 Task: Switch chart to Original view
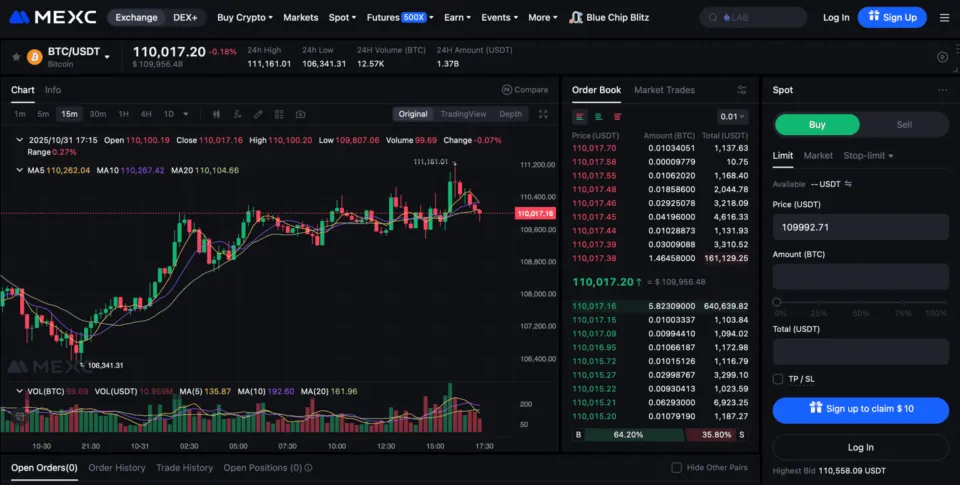pos(413,114)
